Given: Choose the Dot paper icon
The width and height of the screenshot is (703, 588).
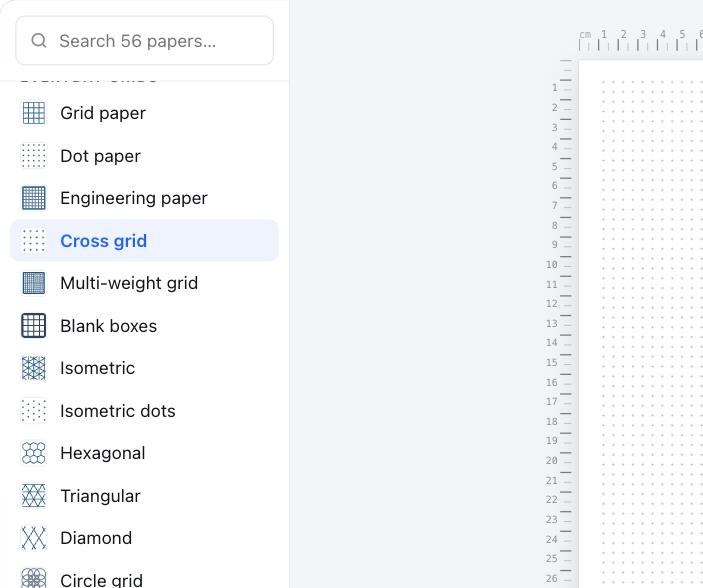Looking at the screenshot, I should [x=34, y=156].
